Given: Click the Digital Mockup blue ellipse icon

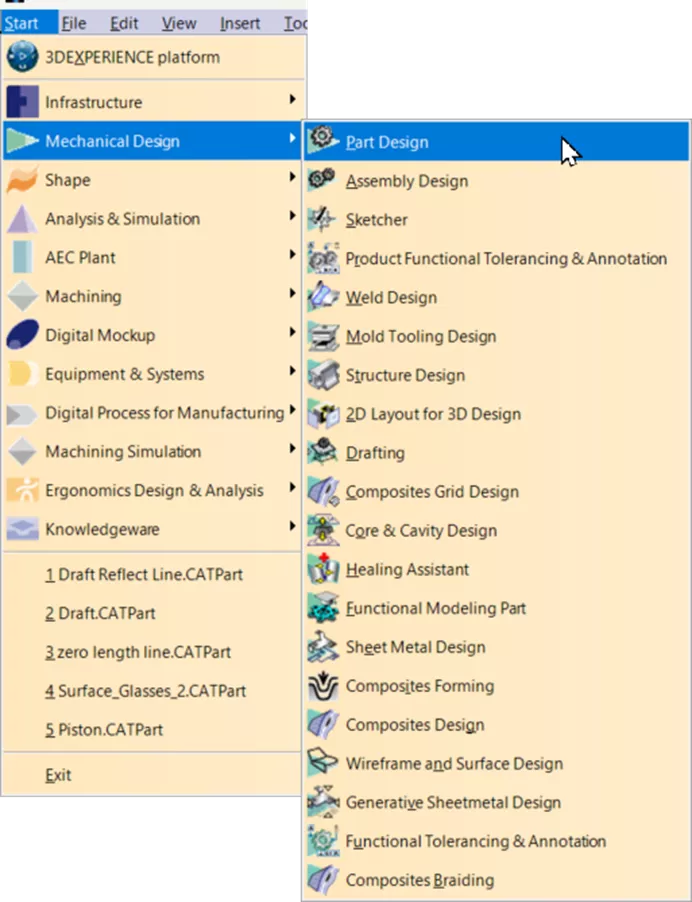Looking at the screenshot, I should pyautogui.click(x=22, y=335).
